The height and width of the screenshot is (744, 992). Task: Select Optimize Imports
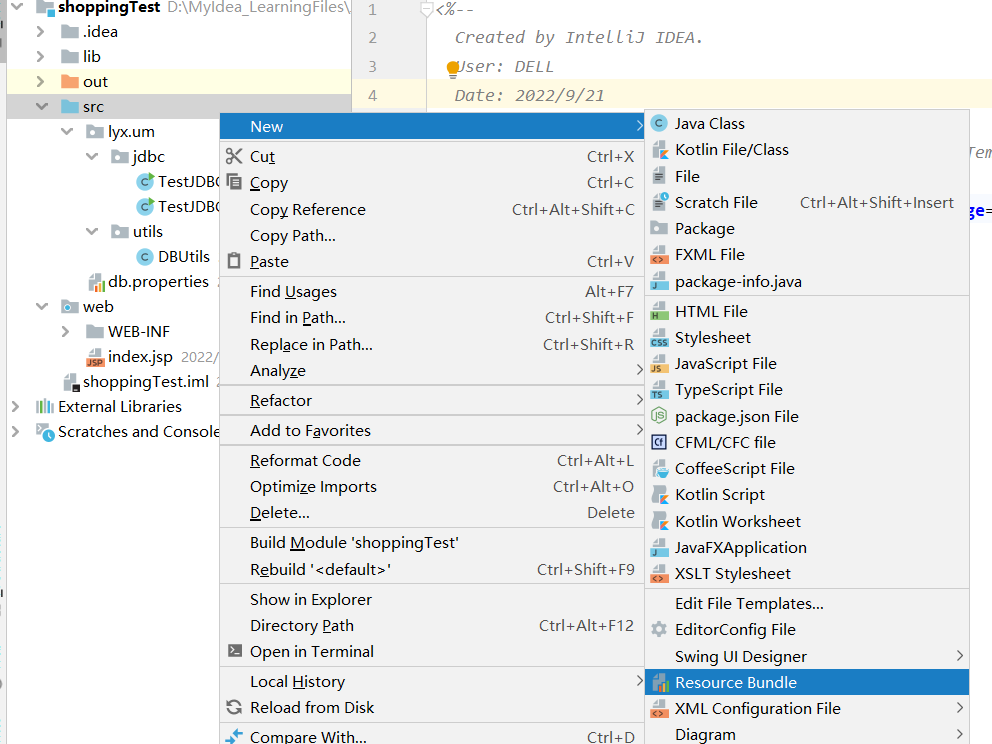432,487
